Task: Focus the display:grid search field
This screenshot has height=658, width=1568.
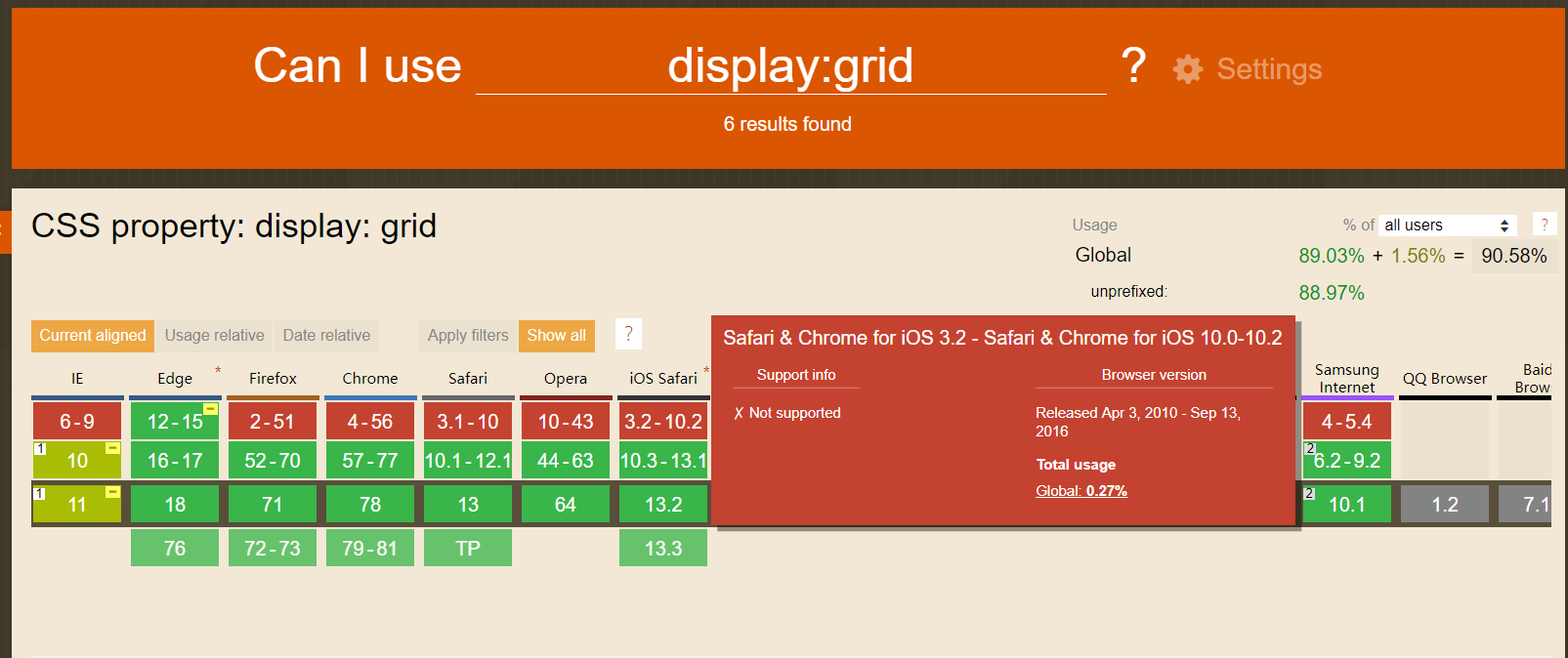Action: (790, 66)
